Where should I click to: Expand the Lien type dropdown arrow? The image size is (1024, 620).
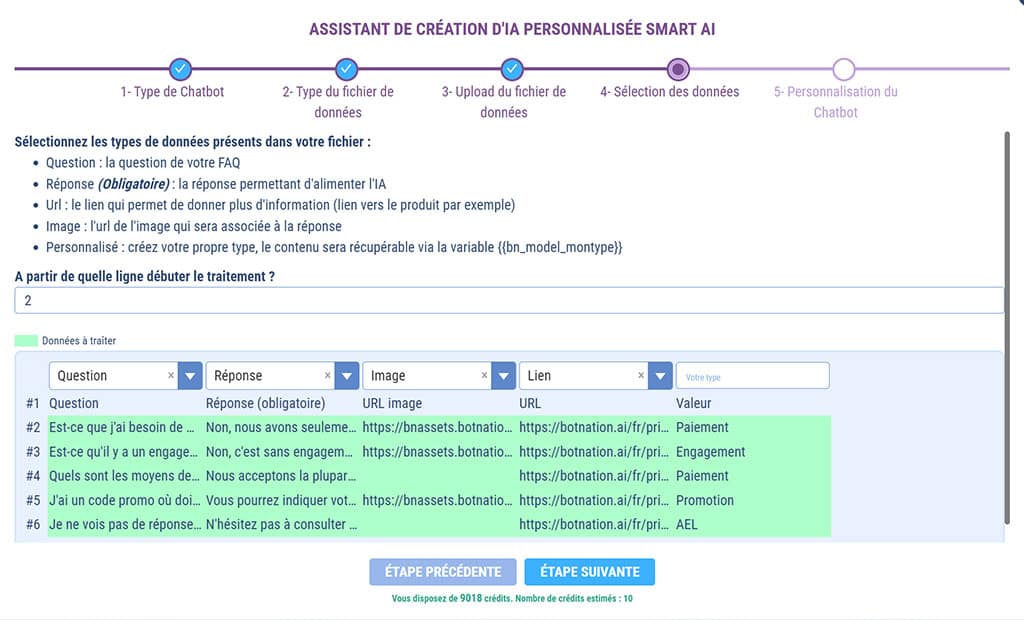(660, 376)
